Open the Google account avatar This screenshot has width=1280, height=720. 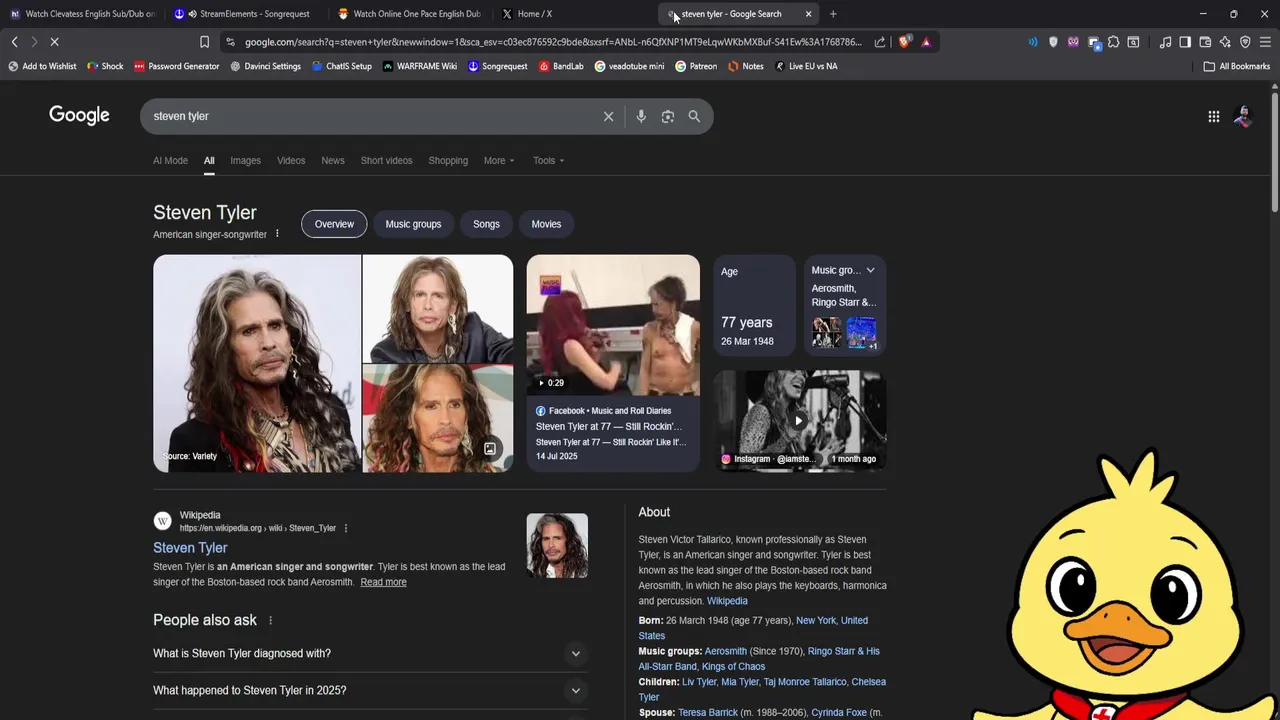pyautogui.click(x=1243, y=116)
